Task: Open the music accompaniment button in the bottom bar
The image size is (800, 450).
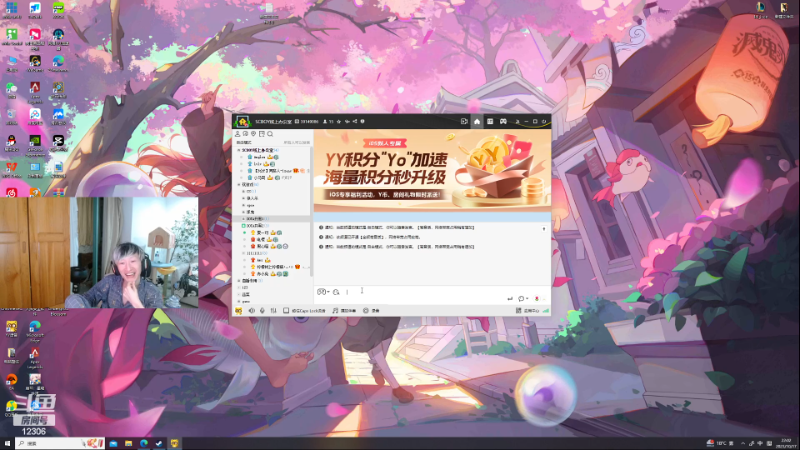Action: (x=344, y=310)
